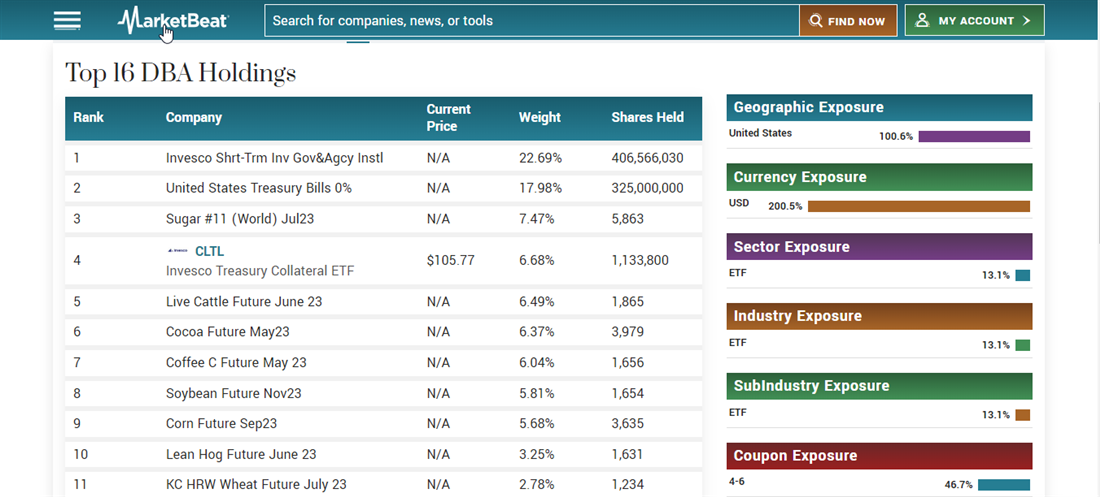1100x497 pixels.
Task: Click the magnifier icon in Find Now
Action: click(x=816, y=21)
